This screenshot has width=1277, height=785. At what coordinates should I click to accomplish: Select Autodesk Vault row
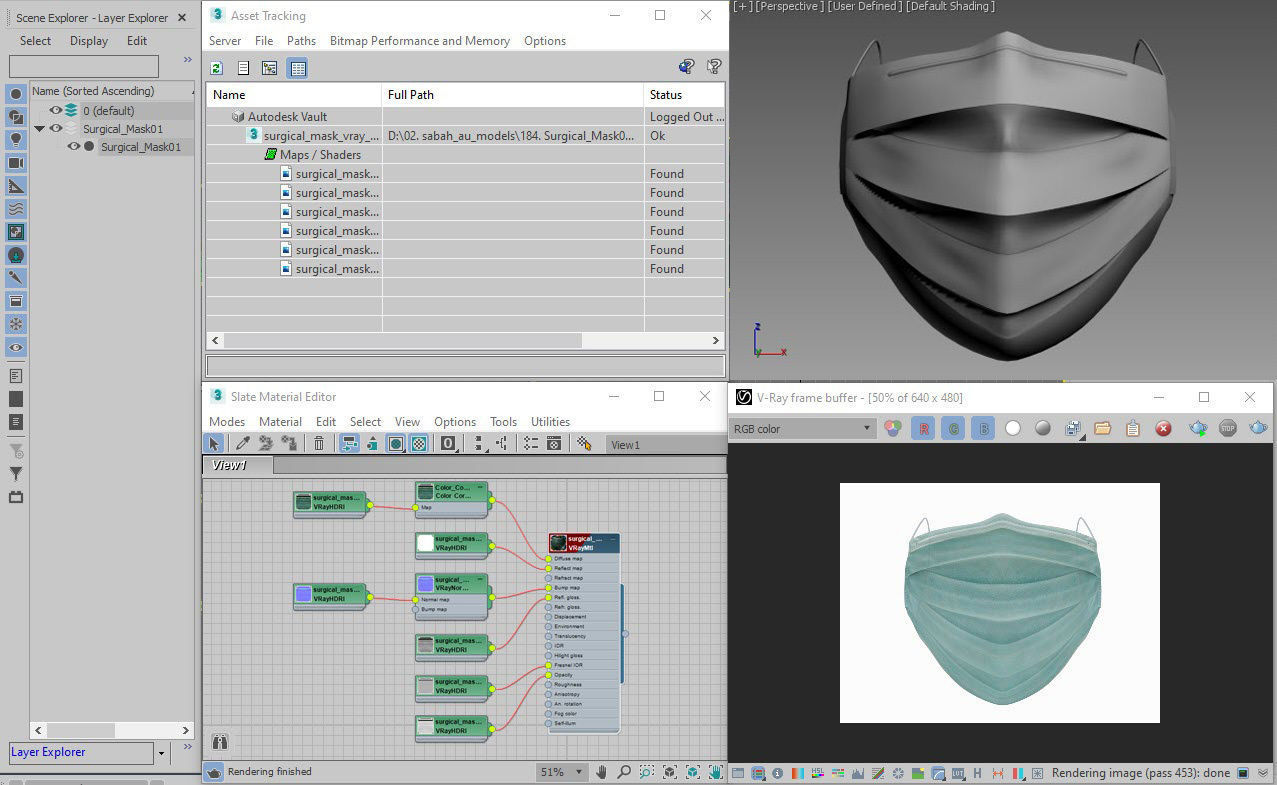pos(466,117)
